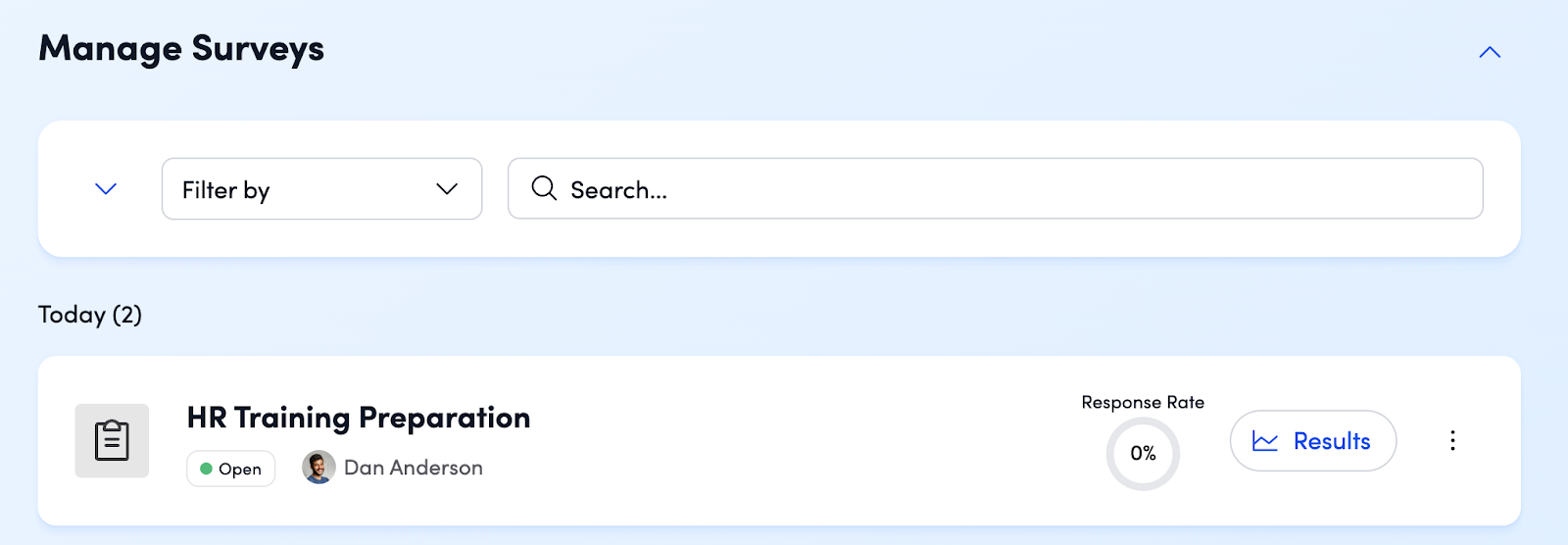This screenshot has height=545, width=1568.
Task: Click the green status dot
Action: point(207,470)
